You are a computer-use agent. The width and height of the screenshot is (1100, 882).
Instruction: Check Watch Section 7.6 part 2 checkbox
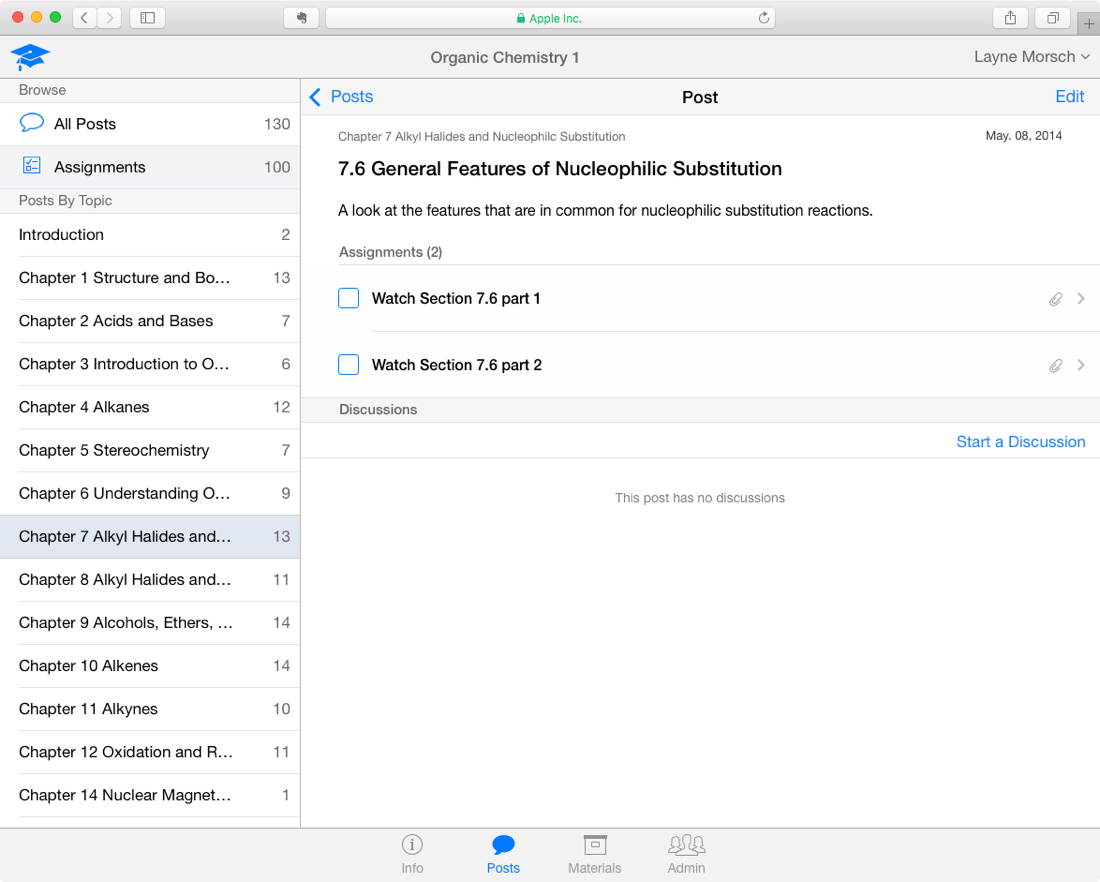click(348, 365)
